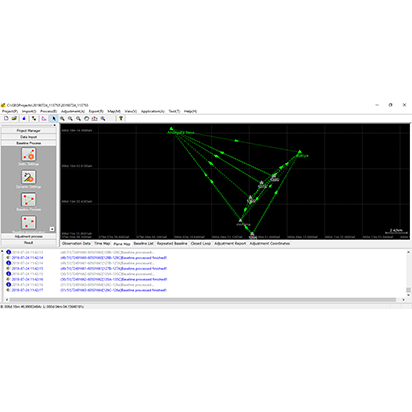Click the first zoom magnifier icon

(62, 118)
